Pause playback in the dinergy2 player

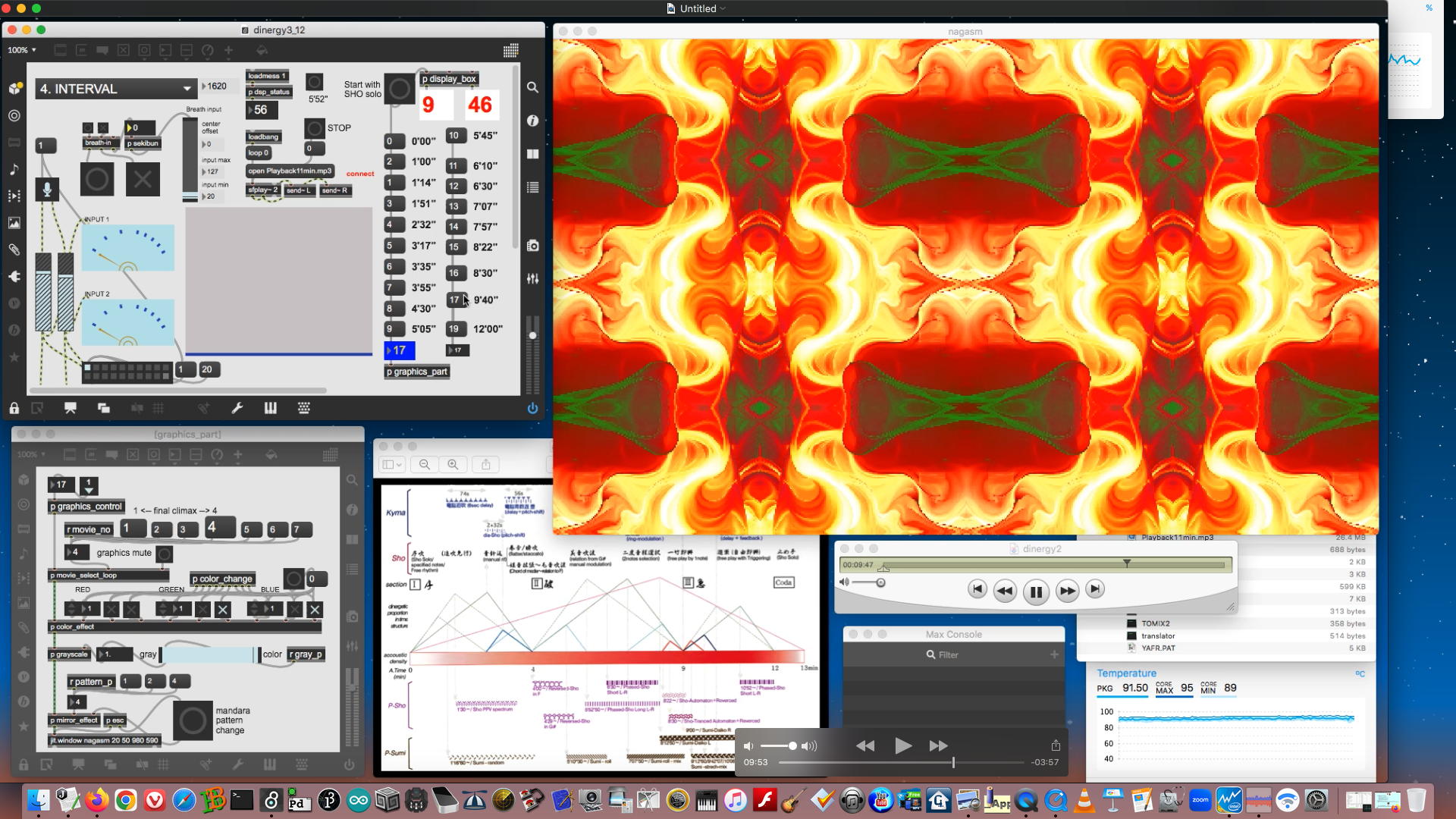tap(1035, 591)
